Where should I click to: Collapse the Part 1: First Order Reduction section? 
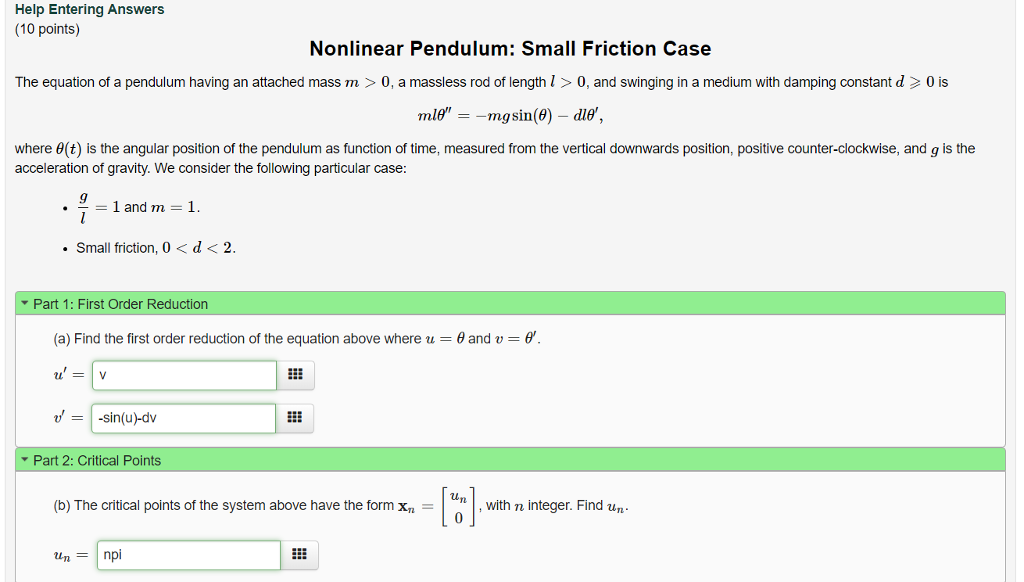coord(26,303)
